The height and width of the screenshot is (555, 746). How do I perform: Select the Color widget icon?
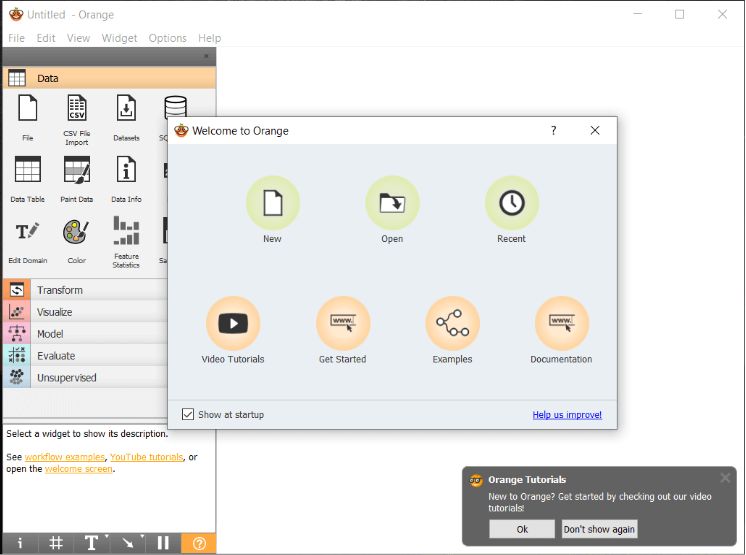pos(76,232)
